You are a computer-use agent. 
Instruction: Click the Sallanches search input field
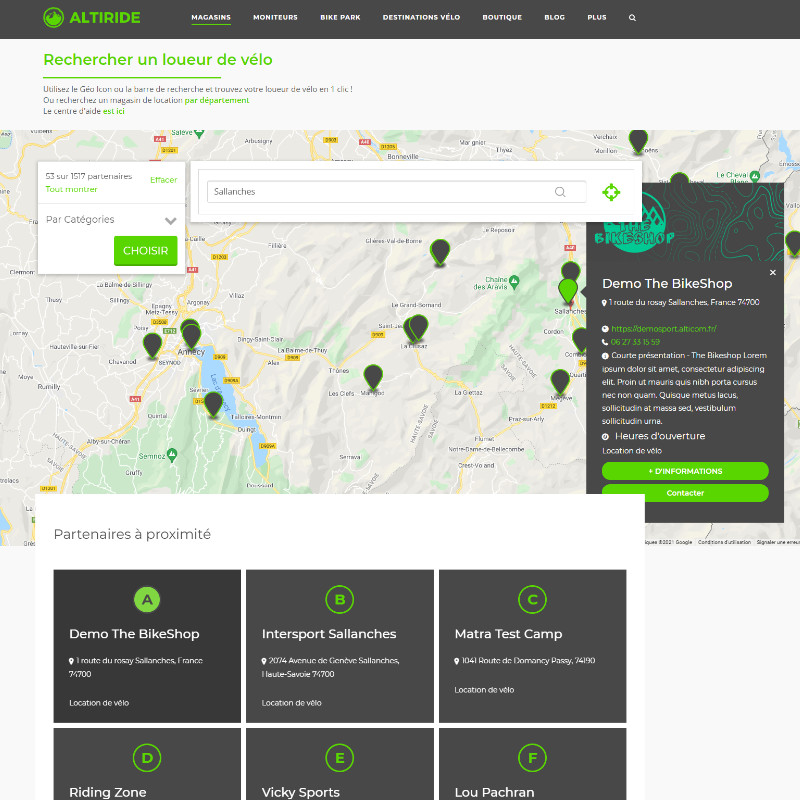[x=396, y=192]
